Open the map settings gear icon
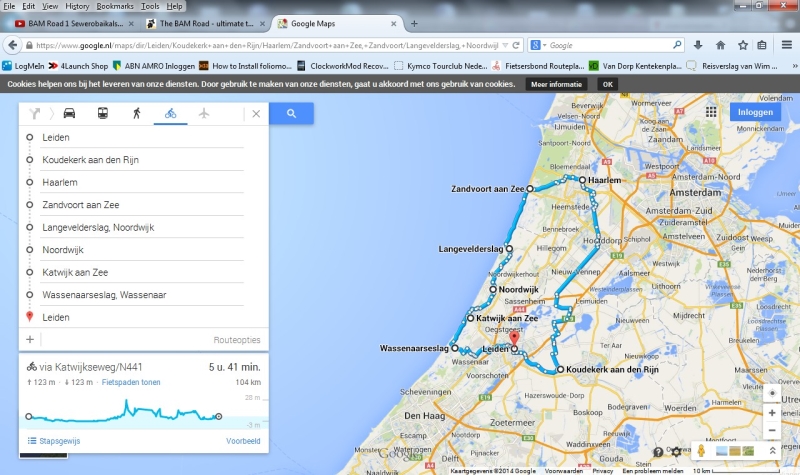Image resolution: width=800 pixels, height=475 pixels. [x=677, y=452]
